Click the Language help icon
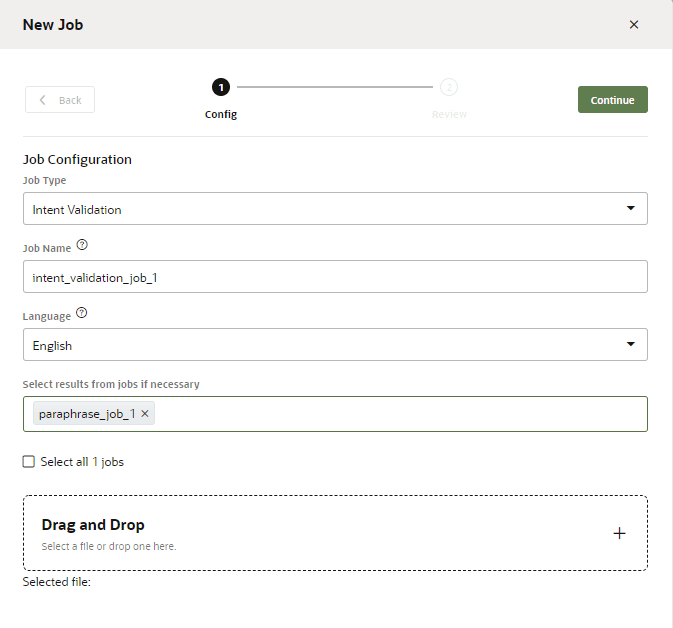 (x=81, y=313)
